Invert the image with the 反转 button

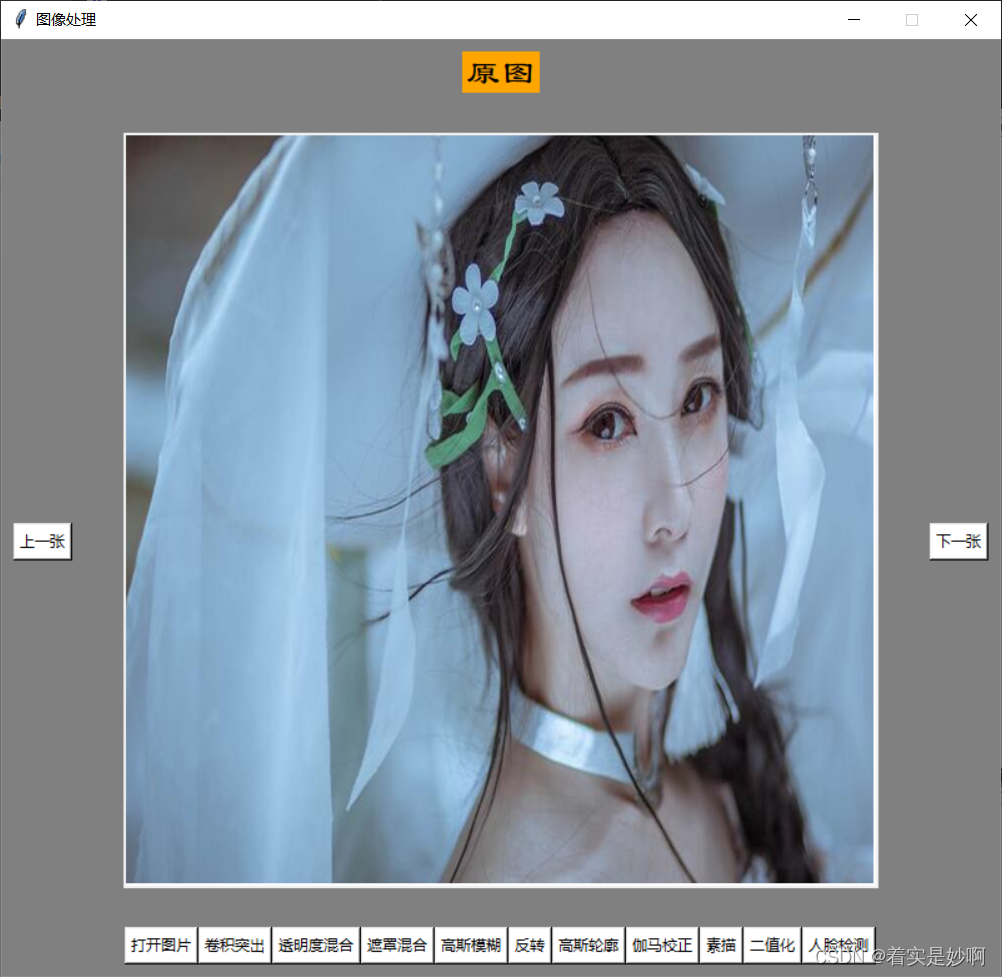coord(529,943)
